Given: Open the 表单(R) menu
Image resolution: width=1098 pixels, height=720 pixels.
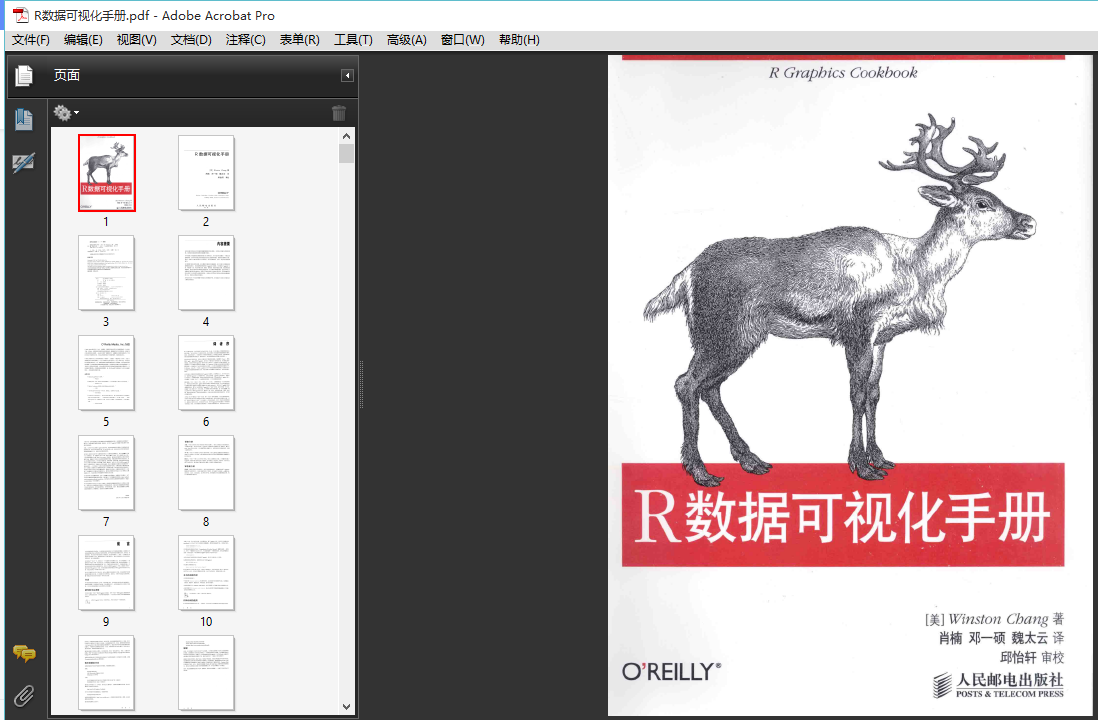Looking at the screenshot, I should point(300,40).
